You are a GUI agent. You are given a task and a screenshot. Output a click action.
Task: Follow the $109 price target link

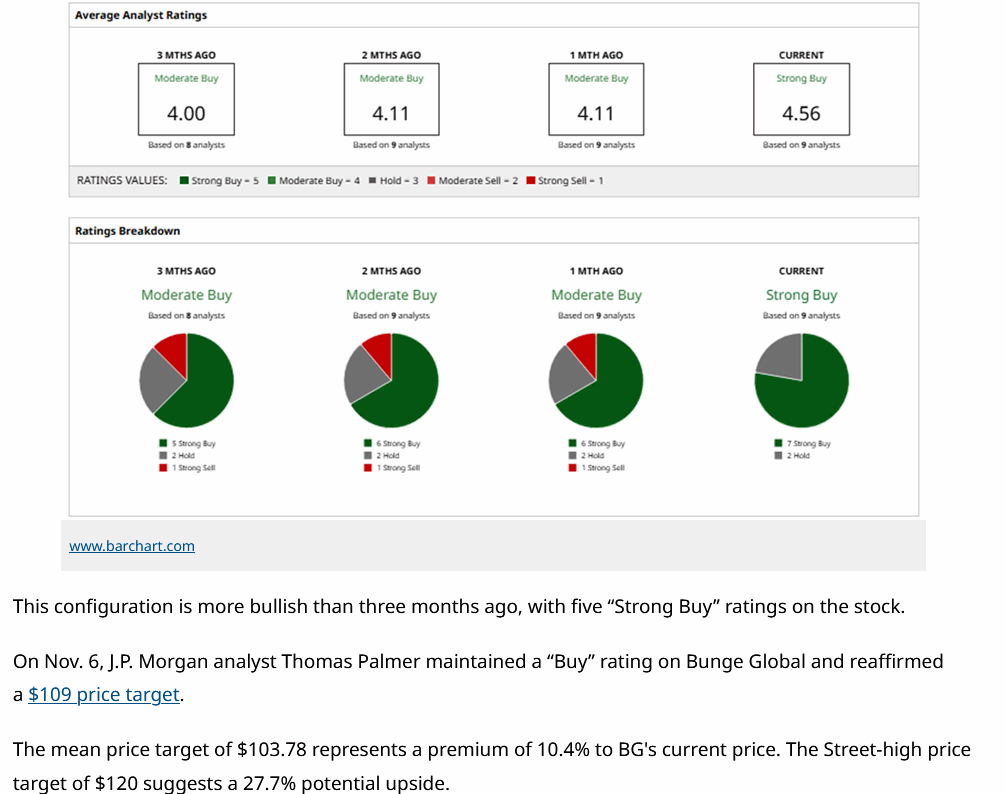coord(104,695)
